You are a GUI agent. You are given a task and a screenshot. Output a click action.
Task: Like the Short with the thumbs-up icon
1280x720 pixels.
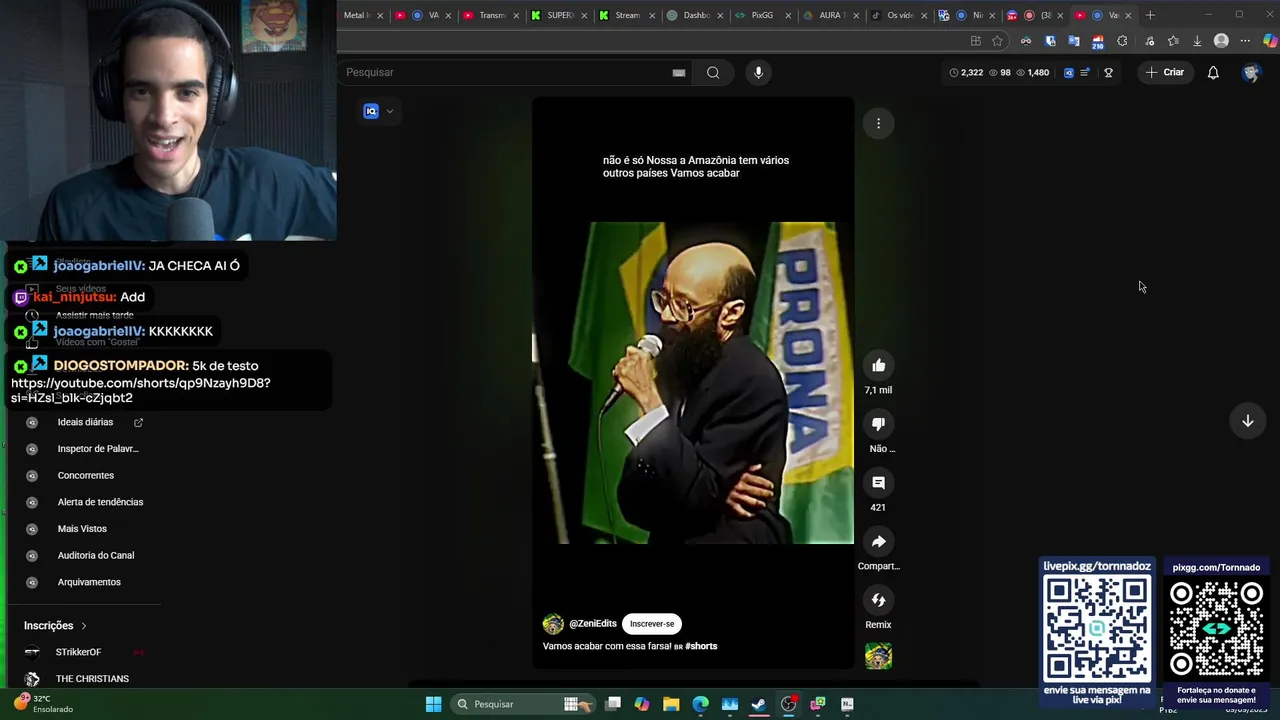(x=878, y=366)
